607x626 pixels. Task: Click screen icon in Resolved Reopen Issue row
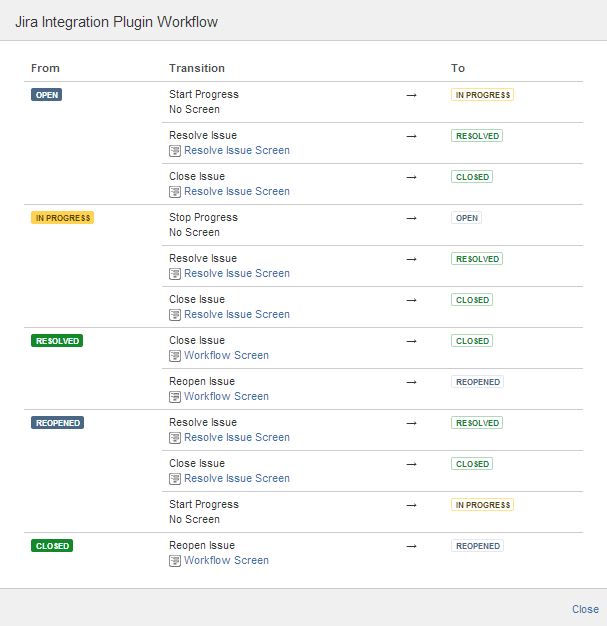[x=175, y=397]
